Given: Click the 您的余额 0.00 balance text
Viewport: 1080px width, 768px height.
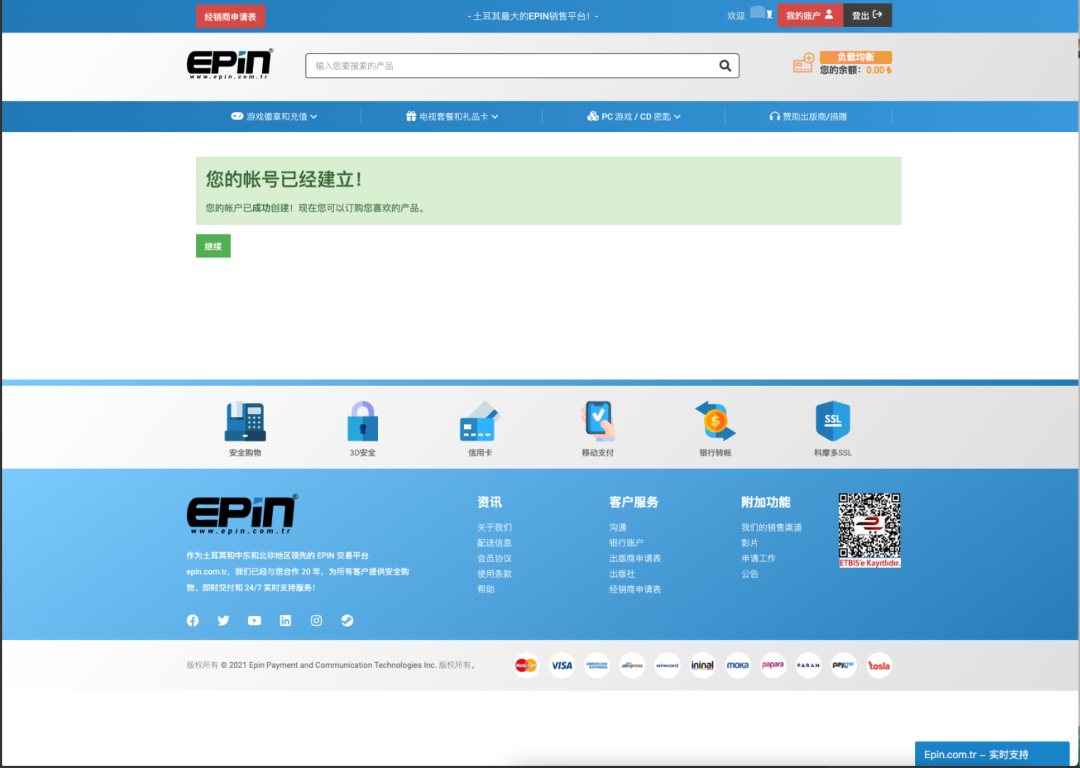Looking at the screenshot, I should pos(855,70).
